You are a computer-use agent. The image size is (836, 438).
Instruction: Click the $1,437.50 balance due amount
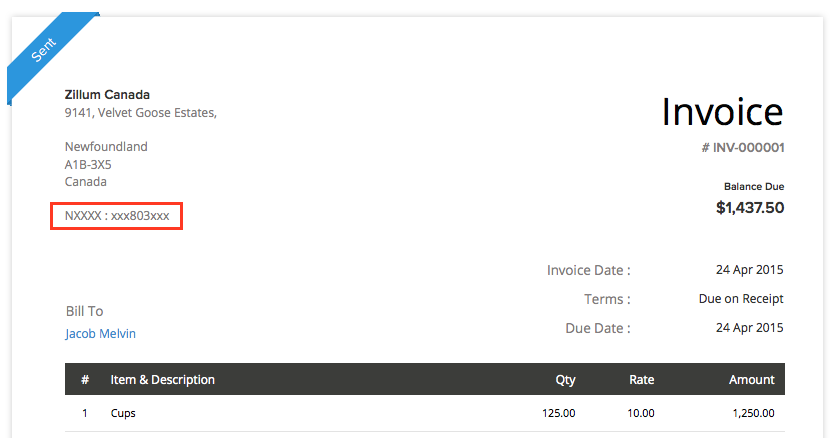750,208
